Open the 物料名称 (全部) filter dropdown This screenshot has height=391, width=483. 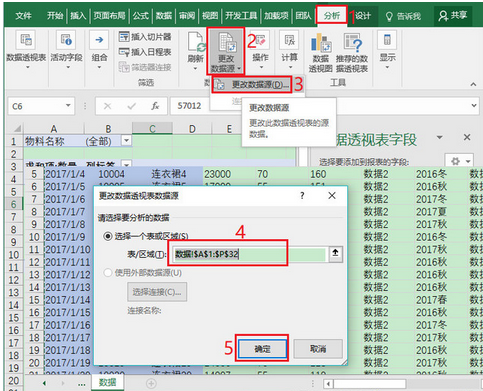(126, 141)
